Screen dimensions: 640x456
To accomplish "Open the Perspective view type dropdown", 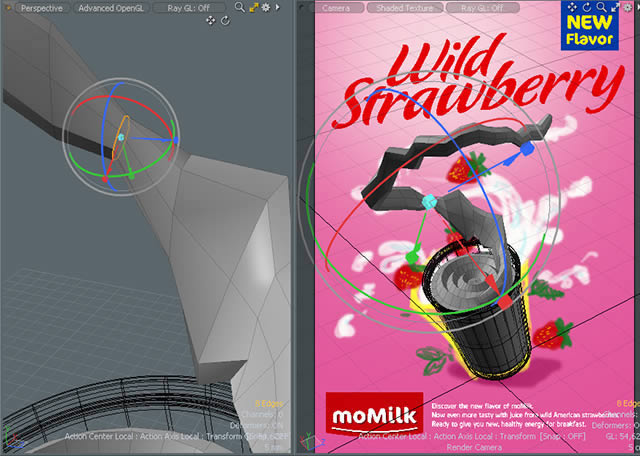I will (42, 8).
